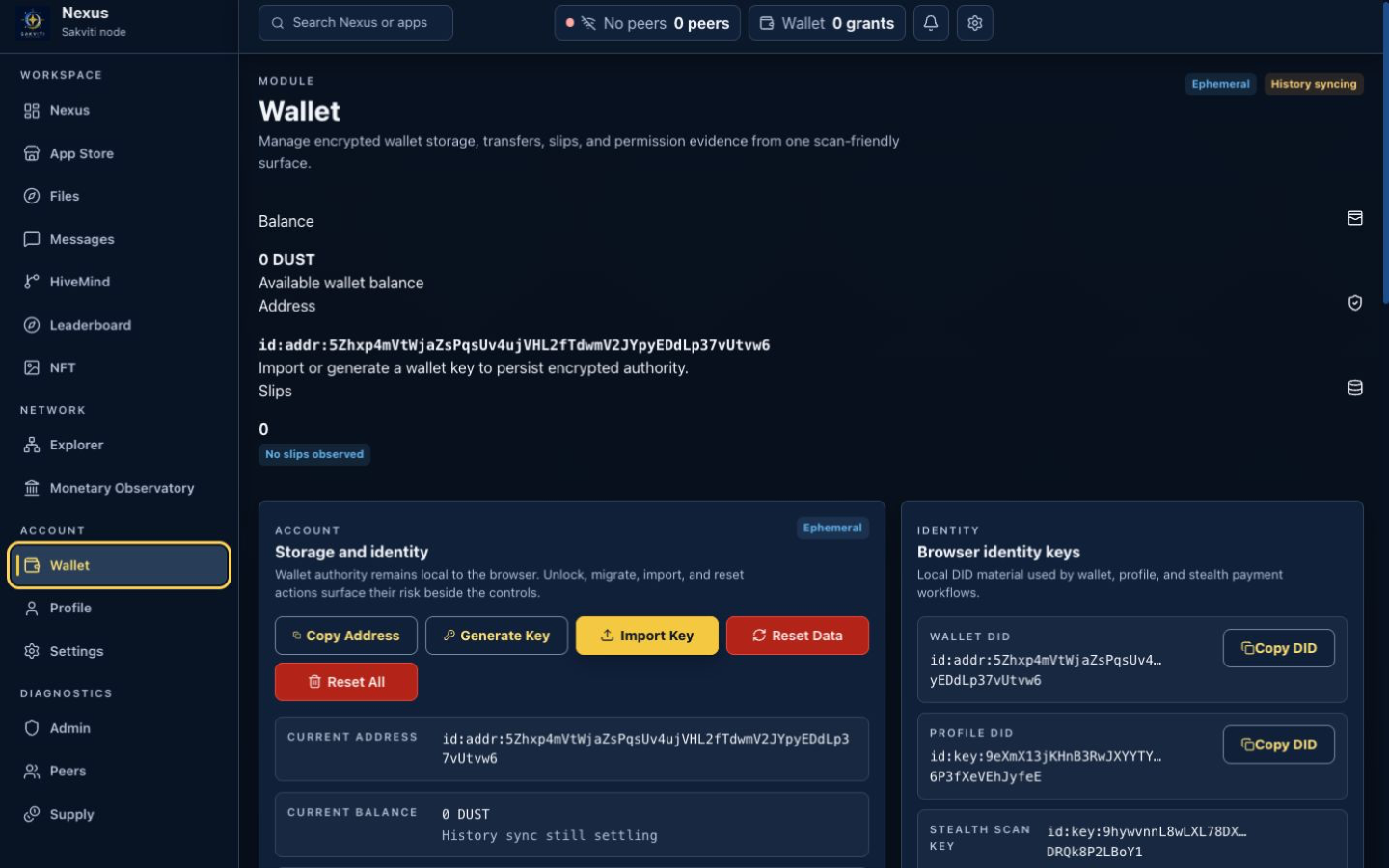The width and height of the screenshot is (1389, 868).
Task: Switch to Profile page
Action: coord(120,608)
